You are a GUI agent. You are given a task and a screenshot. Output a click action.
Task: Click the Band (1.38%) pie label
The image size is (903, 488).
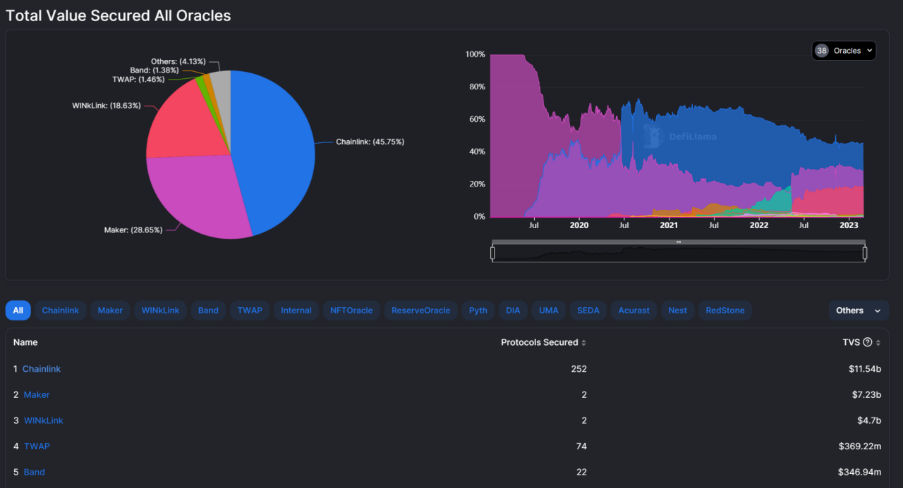[154, 70]
